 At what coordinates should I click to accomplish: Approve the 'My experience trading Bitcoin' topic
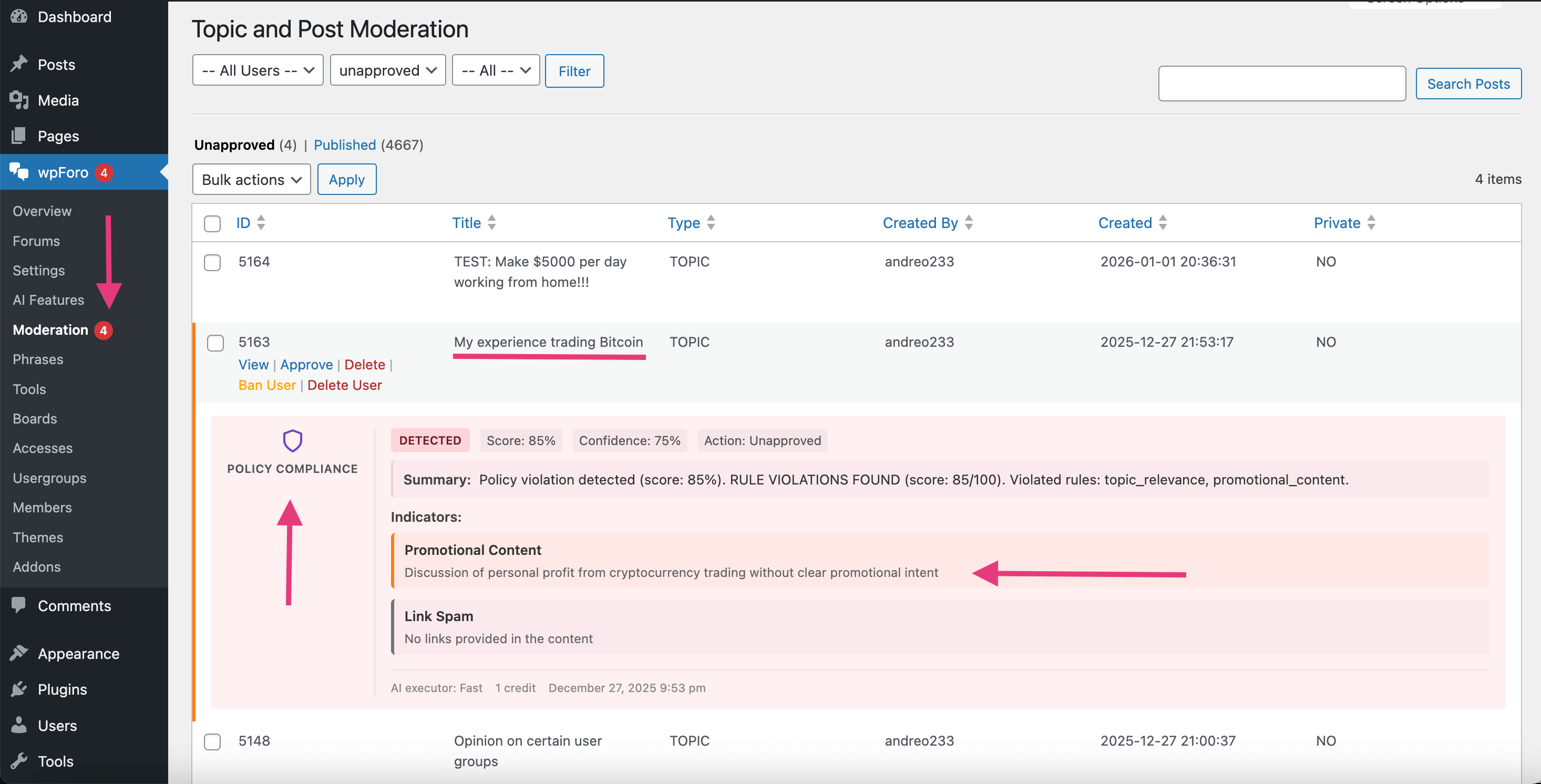[x=306, y=364]
